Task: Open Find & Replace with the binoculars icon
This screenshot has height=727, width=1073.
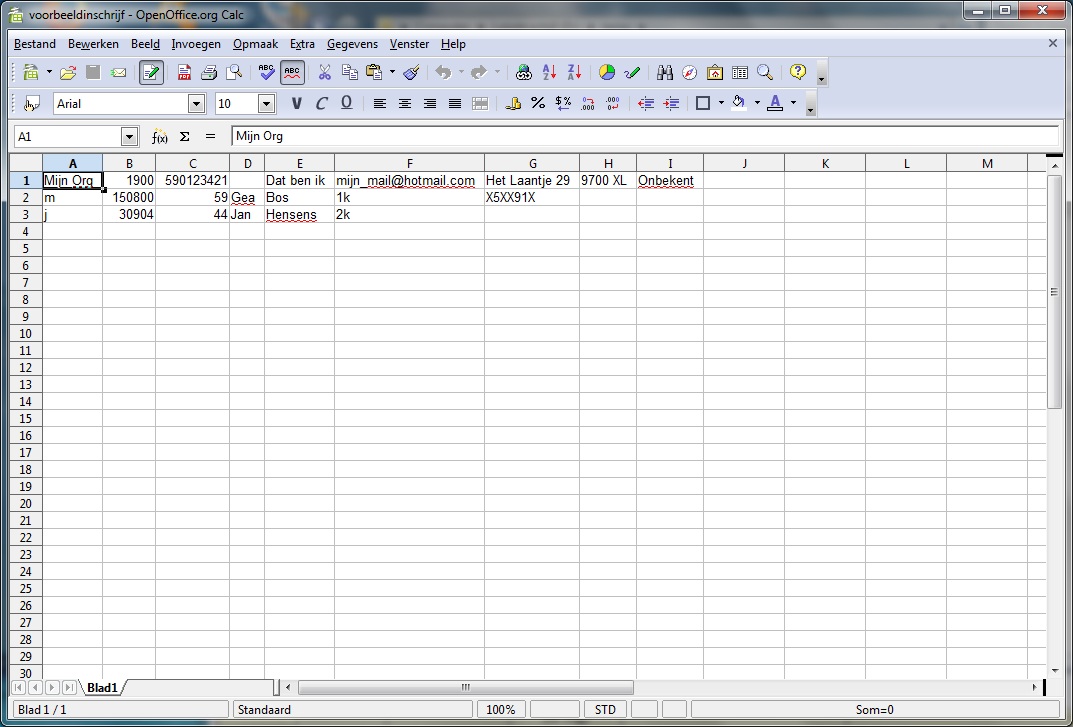Action: [x=665, y=73]
